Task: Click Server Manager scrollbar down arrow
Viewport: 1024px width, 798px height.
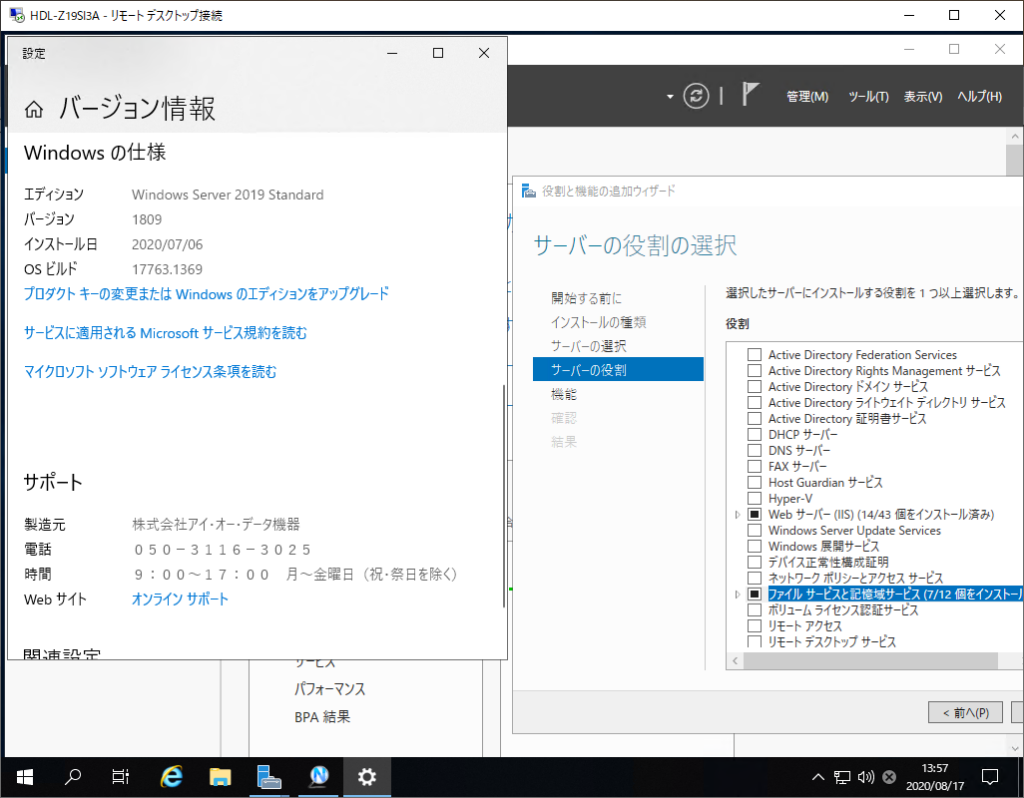Action: point(1014,748)
